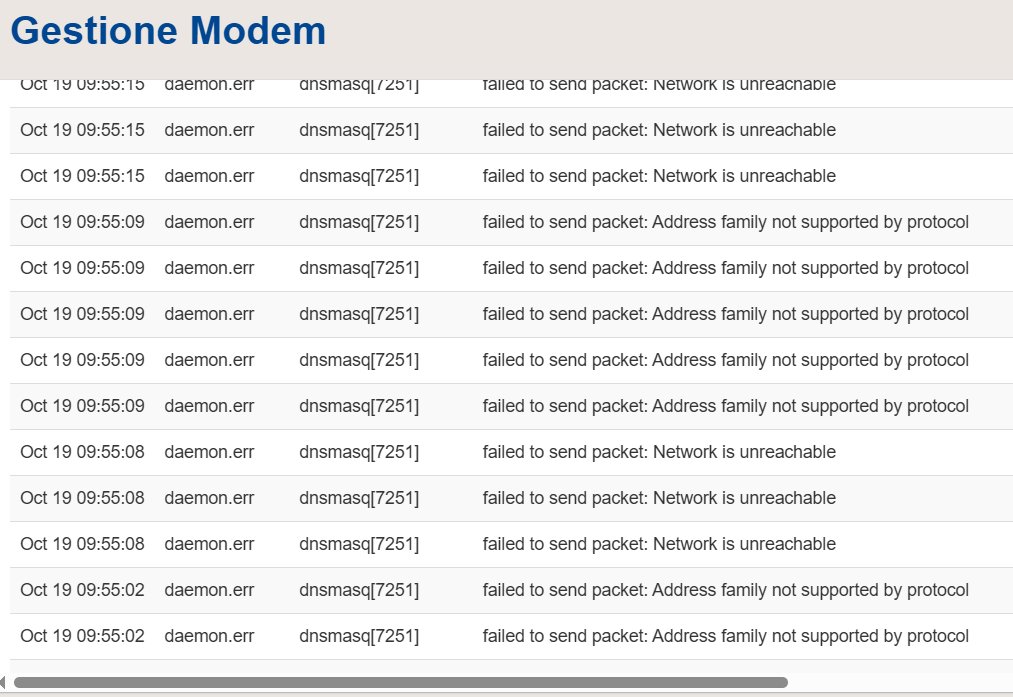
Task: Click daemon.err in the middle 09:55:08 row
Action: click(x=209, y=498)
